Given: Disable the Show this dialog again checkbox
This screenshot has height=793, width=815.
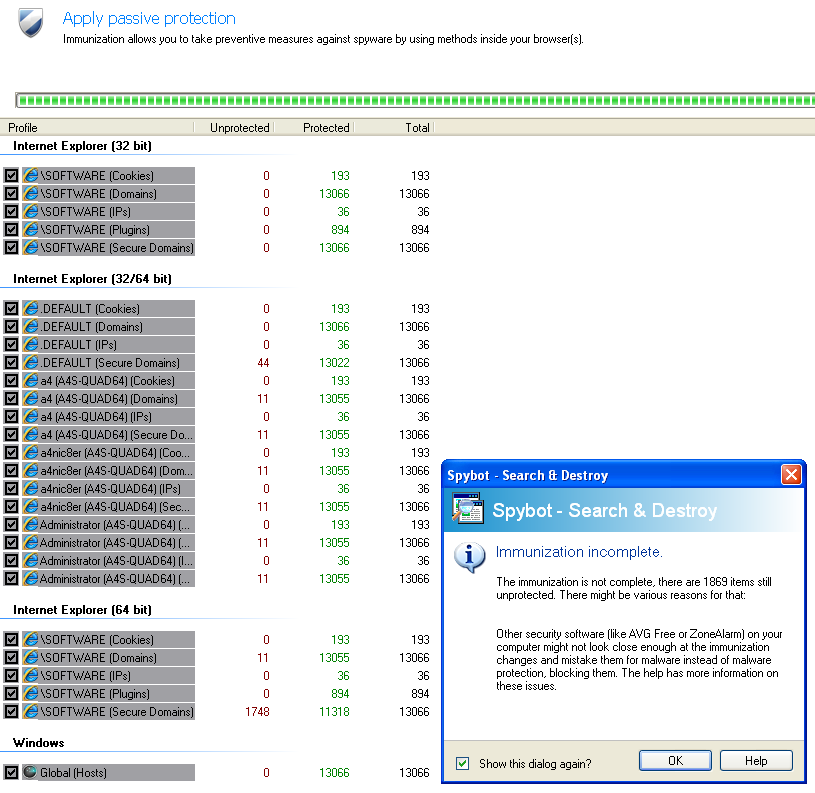Looking at the screenshot, I should click(462, 763).
